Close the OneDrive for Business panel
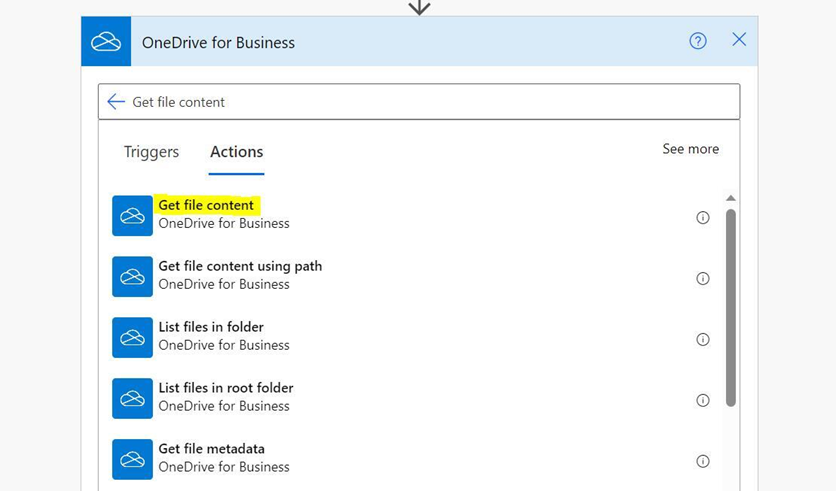The width and height of the screenshot is (836, 491). pos(739,39)
